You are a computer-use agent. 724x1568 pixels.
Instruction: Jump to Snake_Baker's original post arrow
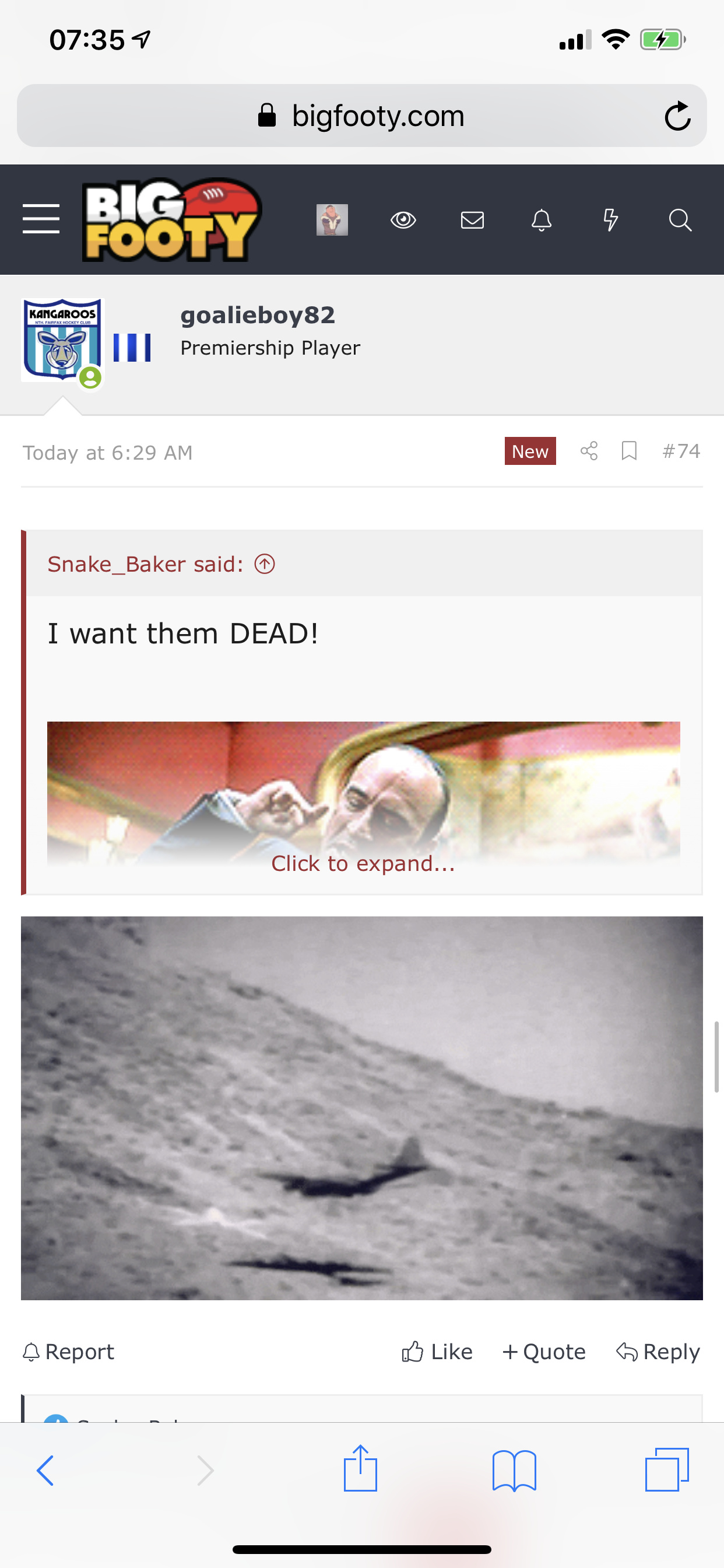click(265, 563)
